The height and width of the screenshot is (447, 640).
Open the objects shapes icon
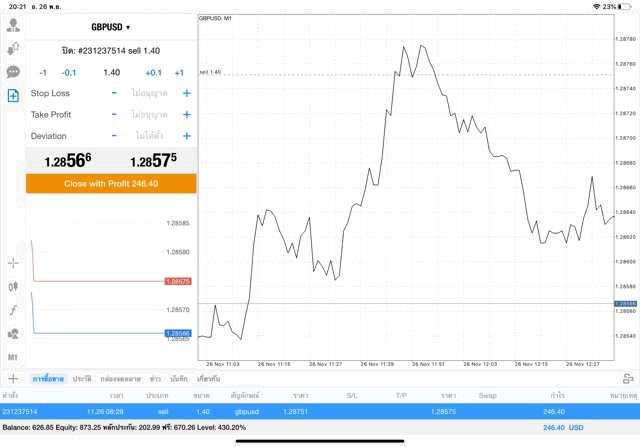pyautogui.click(x=13, y=333)
